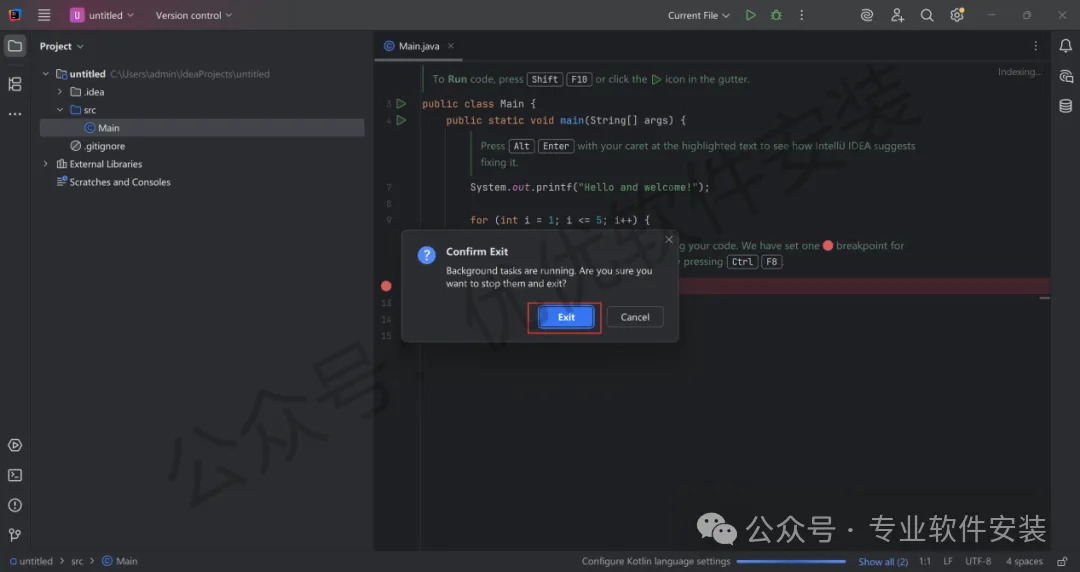1080x572 pixels.
Task: Close the Main.java tab
Action: click(450, 45)
